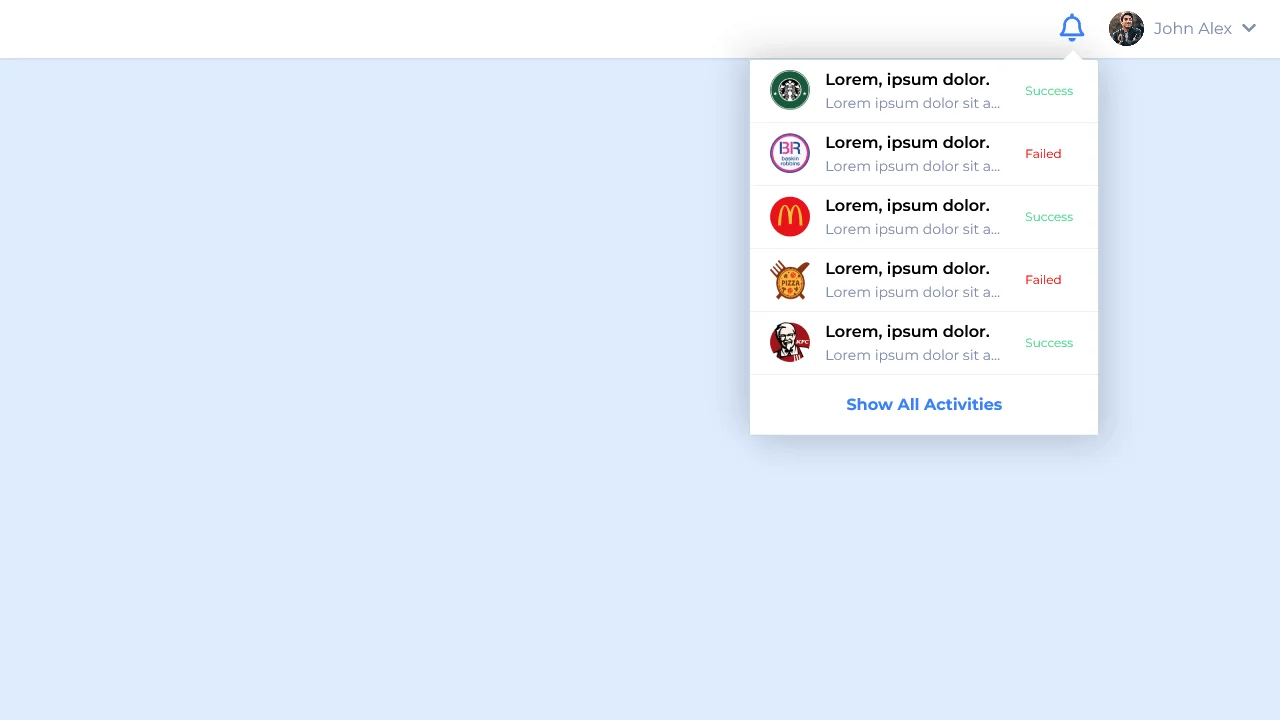Select the McDonald's notification icon
Image resolution: width=1280 pixels, height=720 pixels.
[x=789, y=216]
